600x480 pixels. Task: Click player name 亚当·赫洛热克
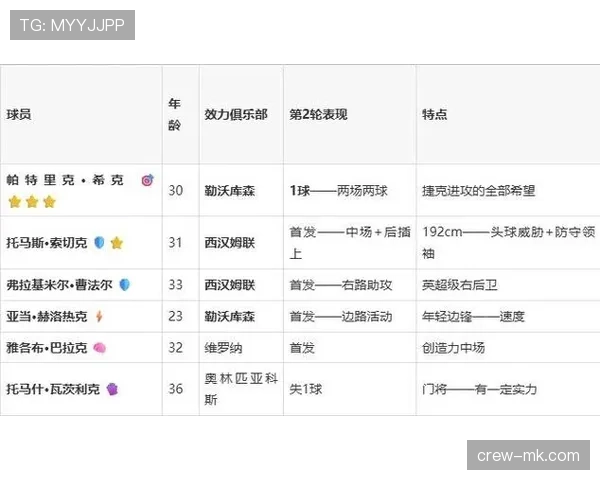point(47,317)
